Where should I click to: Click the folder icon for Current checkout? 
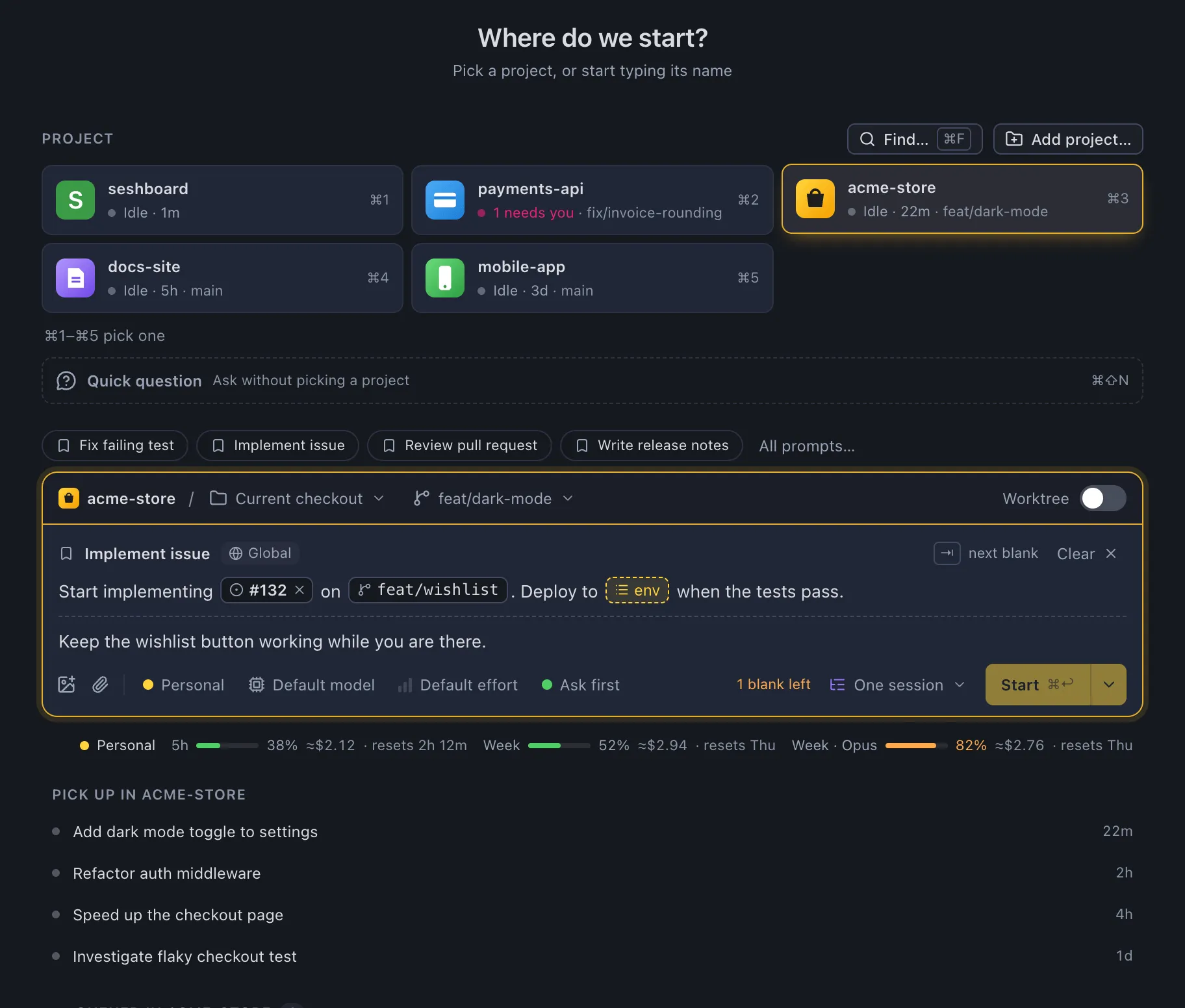click(x=218, y=498)
